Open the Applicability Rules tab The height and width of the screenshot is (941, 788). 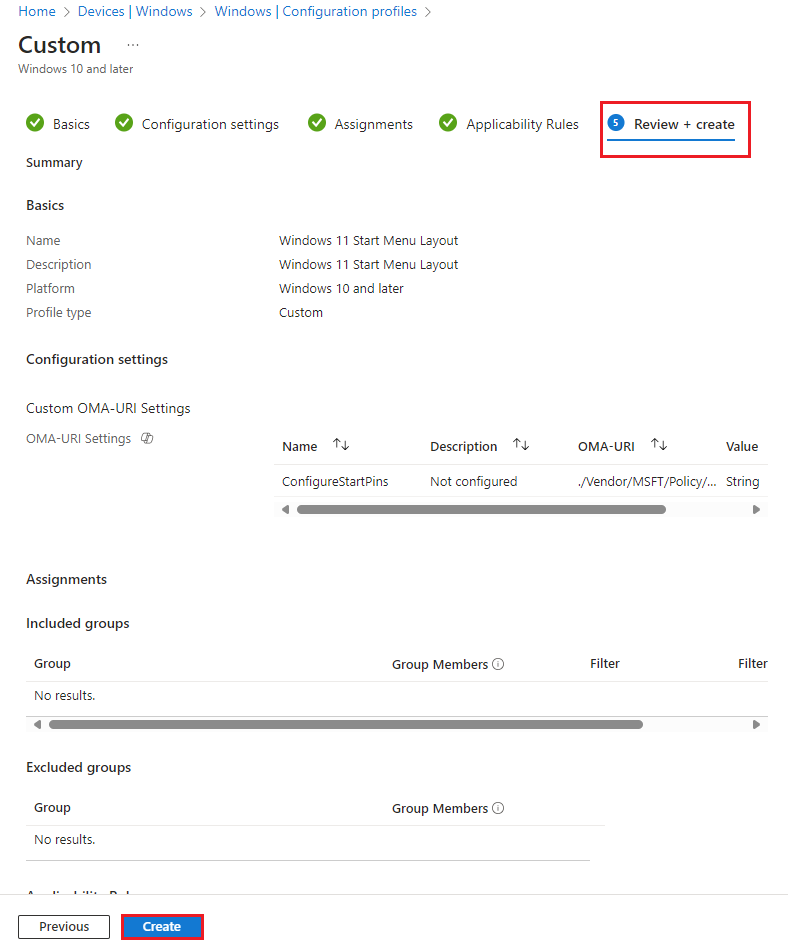click(521, 123)
